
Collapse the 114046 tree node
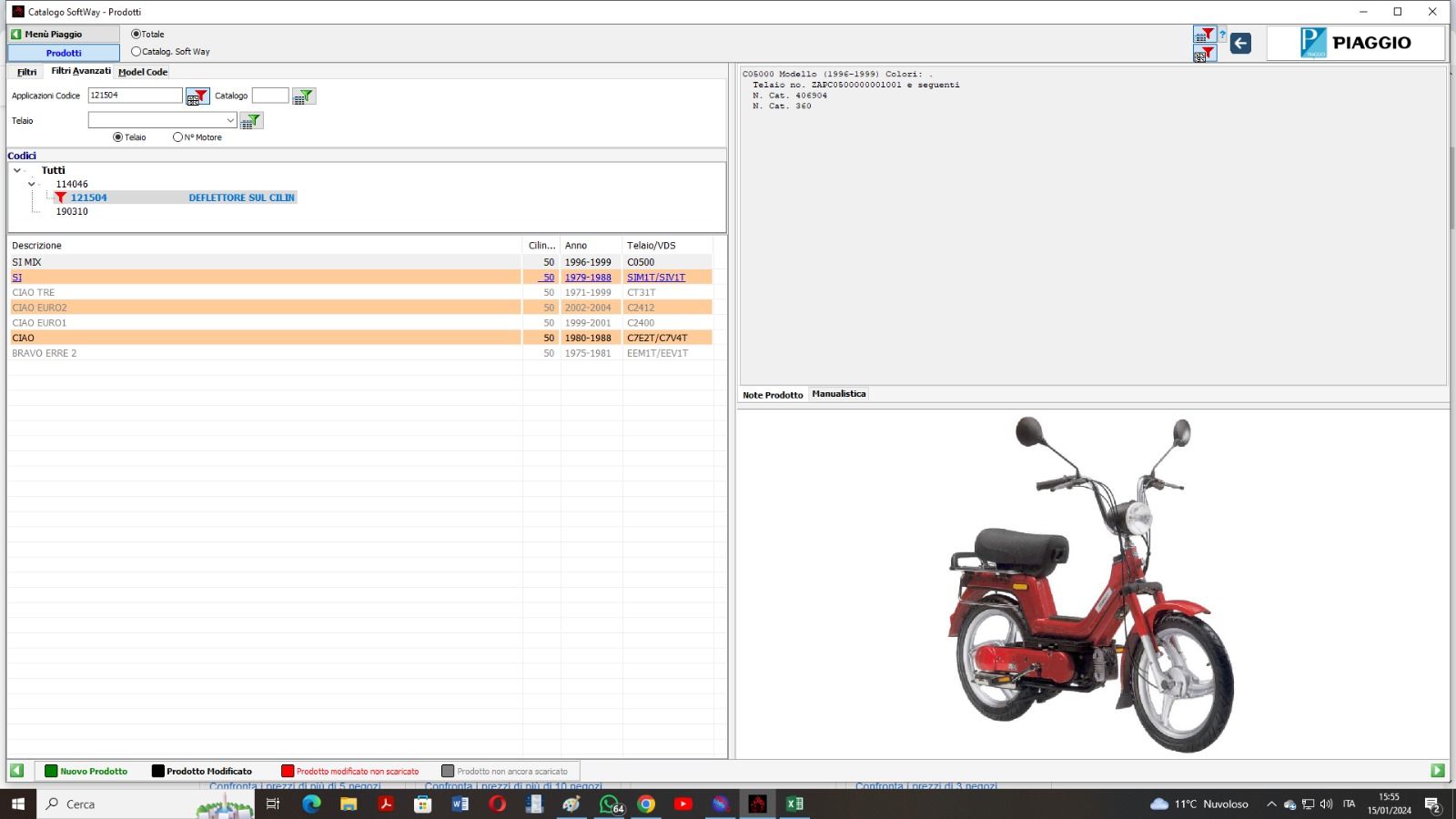coord(32,184)
